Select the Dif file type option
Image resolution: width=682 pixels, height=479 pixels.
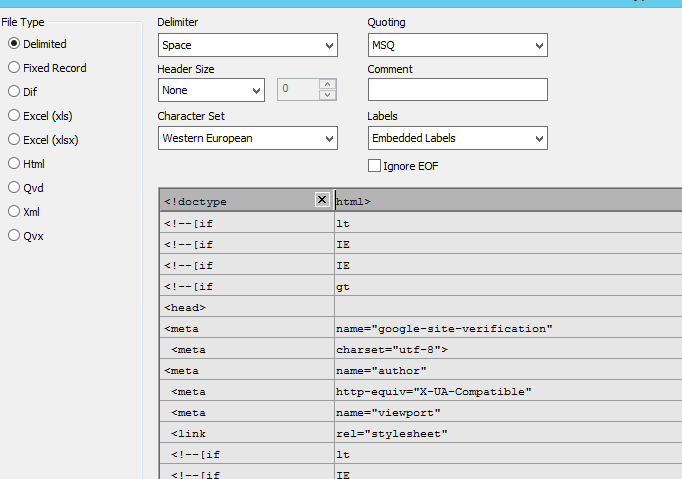(14, 92)
